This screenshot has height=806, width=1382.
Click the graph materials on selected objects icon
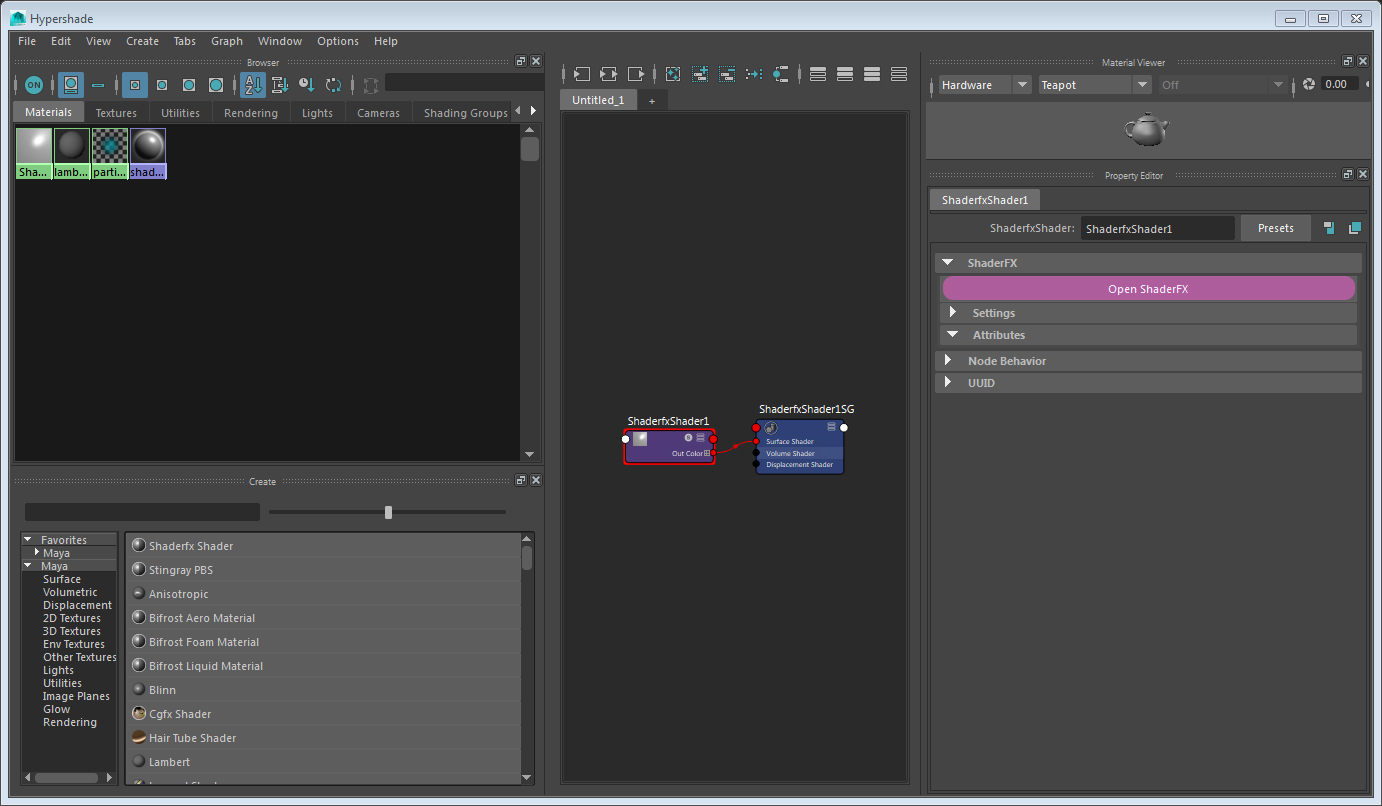click(x=781, y=74)
